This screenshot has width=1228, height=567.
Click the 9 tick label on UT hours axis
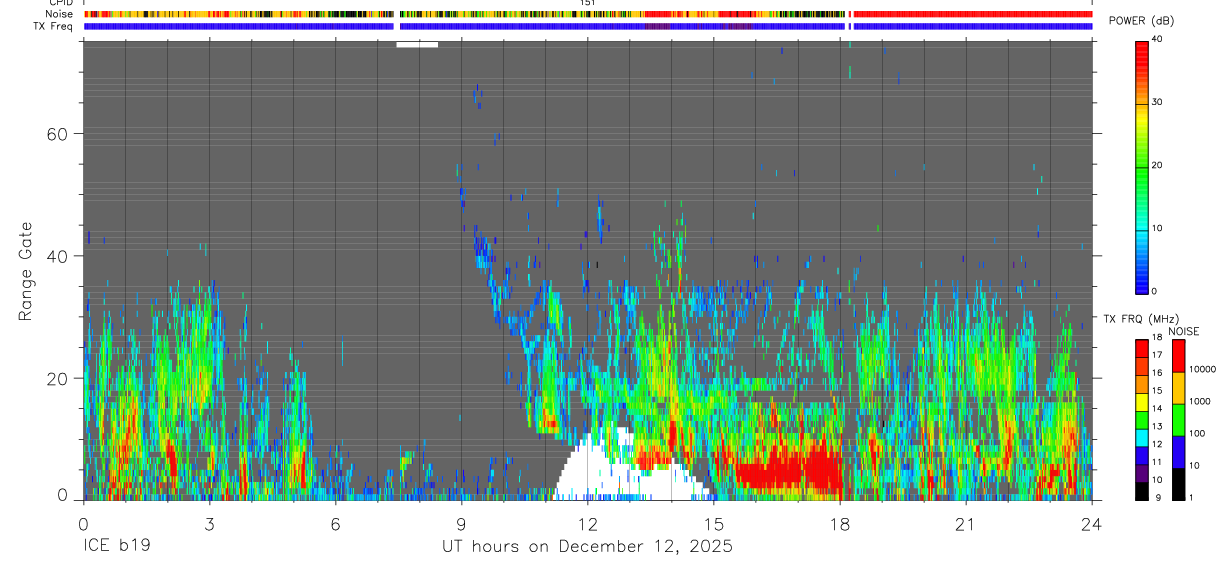(461, 524)
